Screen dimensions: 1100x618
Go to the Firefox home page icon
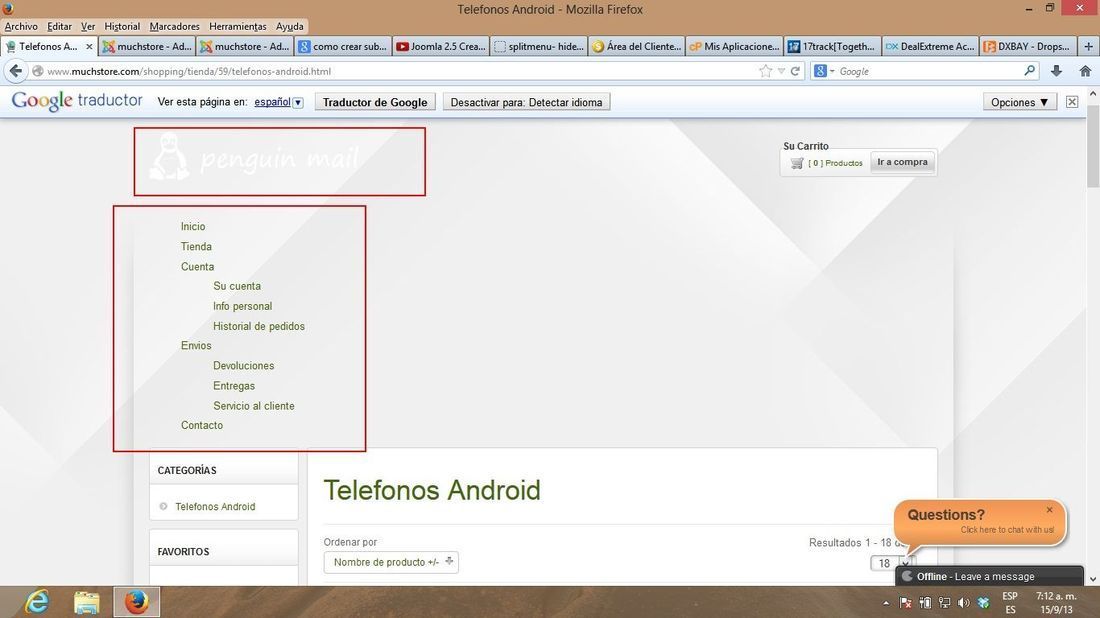tap(1085, 71)
